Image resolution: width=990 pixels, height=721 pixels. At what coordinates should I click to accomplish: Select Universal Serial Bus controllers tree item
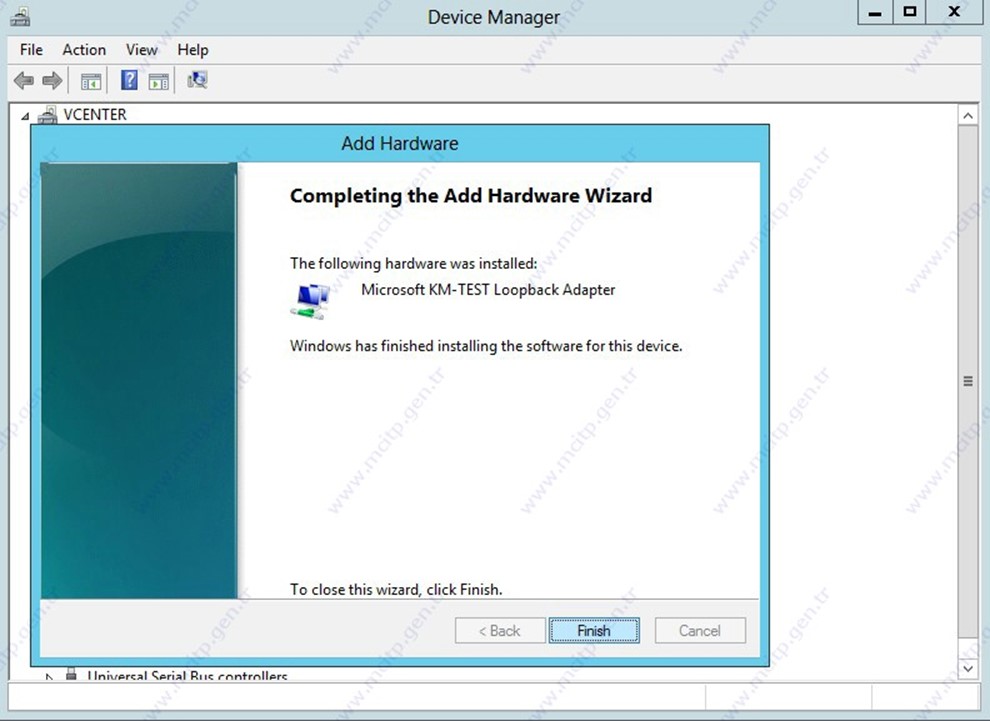click(x=188, y=676)
